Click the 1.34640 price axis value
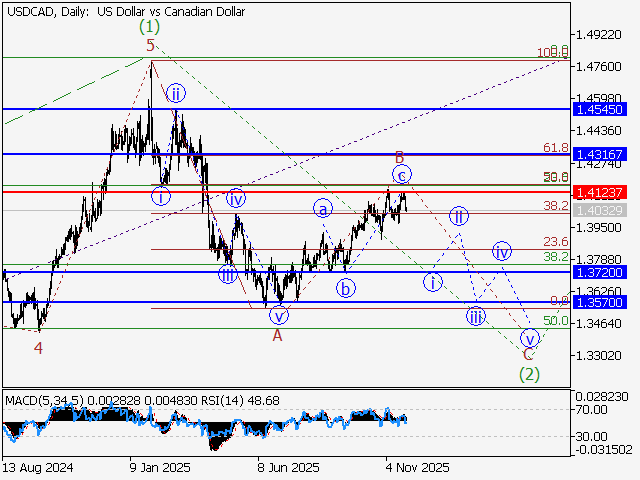 coord(598,324)
